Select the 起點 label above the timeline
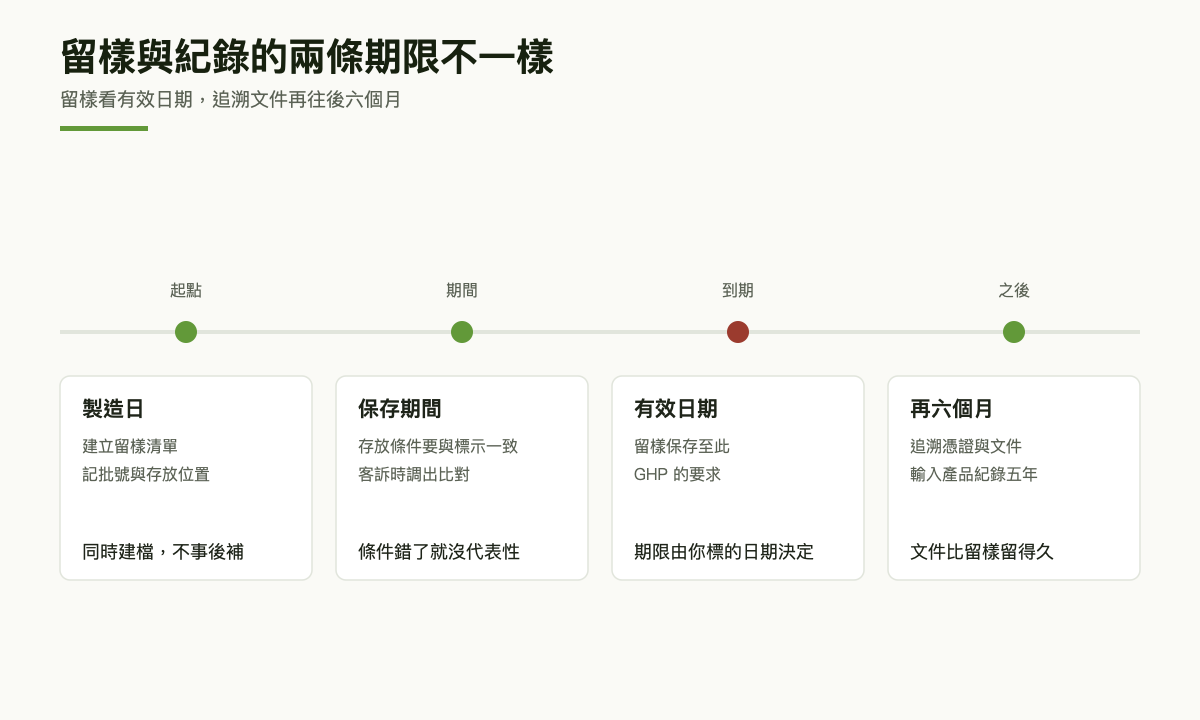The image size is (1200, 720). click(x=186, y=290)
